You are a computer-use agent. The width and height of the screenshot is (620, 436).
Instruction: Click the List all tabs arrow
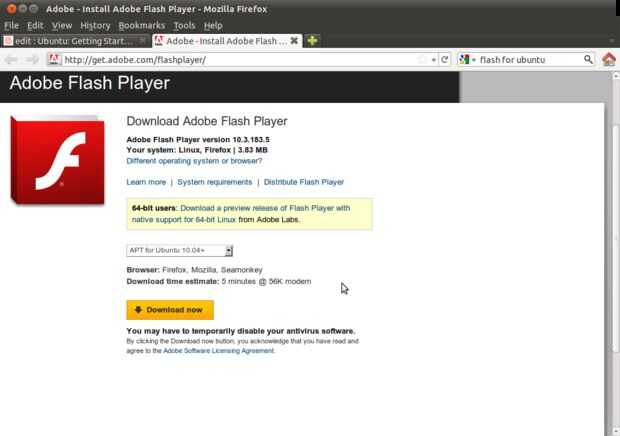pyautogui.click(x=612, y=41)
